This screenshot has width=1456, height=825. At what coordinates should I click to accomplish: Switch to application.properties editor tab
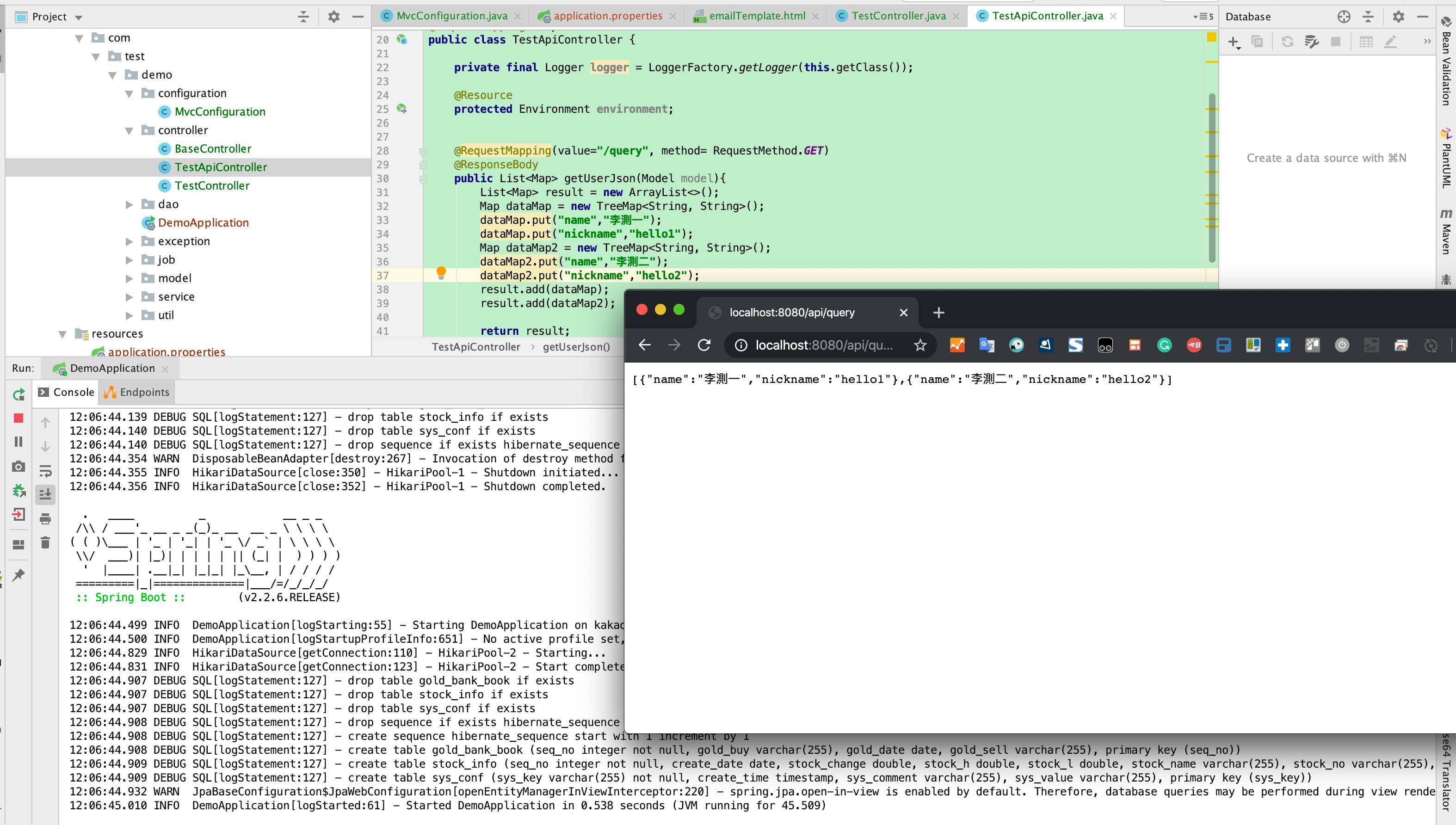607,16
